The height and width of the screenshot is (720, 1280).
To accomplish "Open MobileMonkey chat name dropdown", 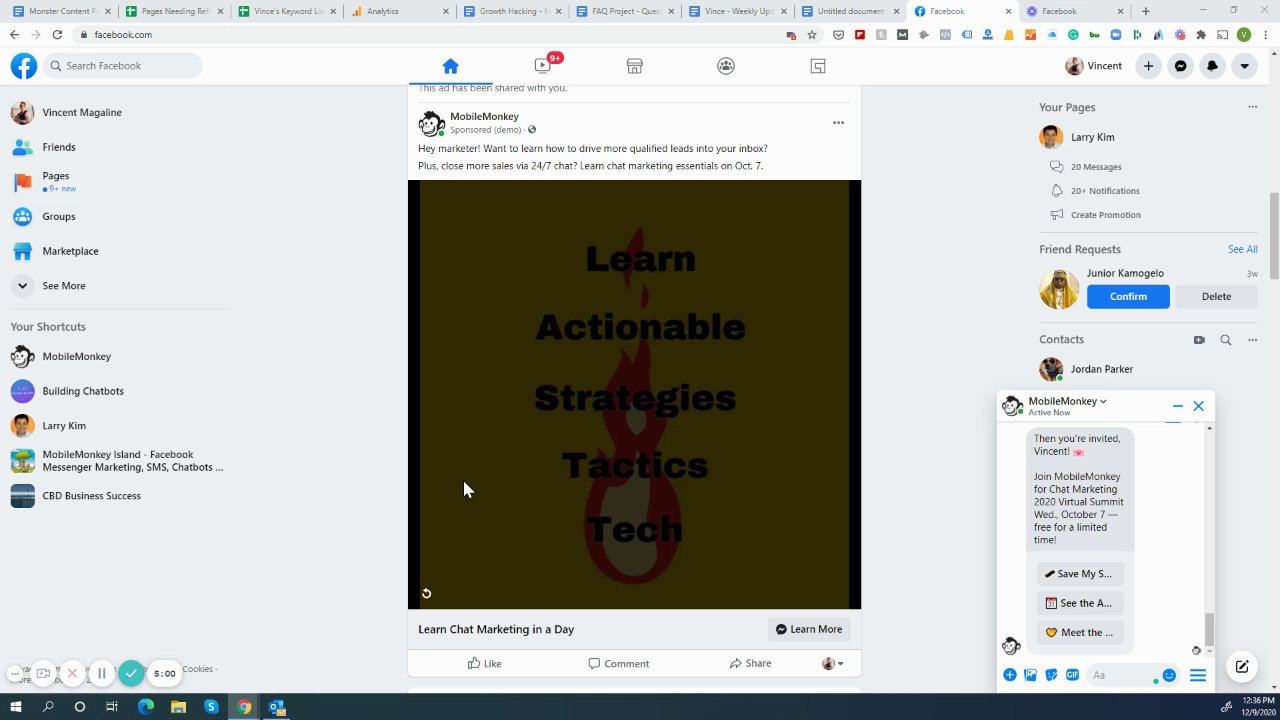I will click(x=1067, y=401).
